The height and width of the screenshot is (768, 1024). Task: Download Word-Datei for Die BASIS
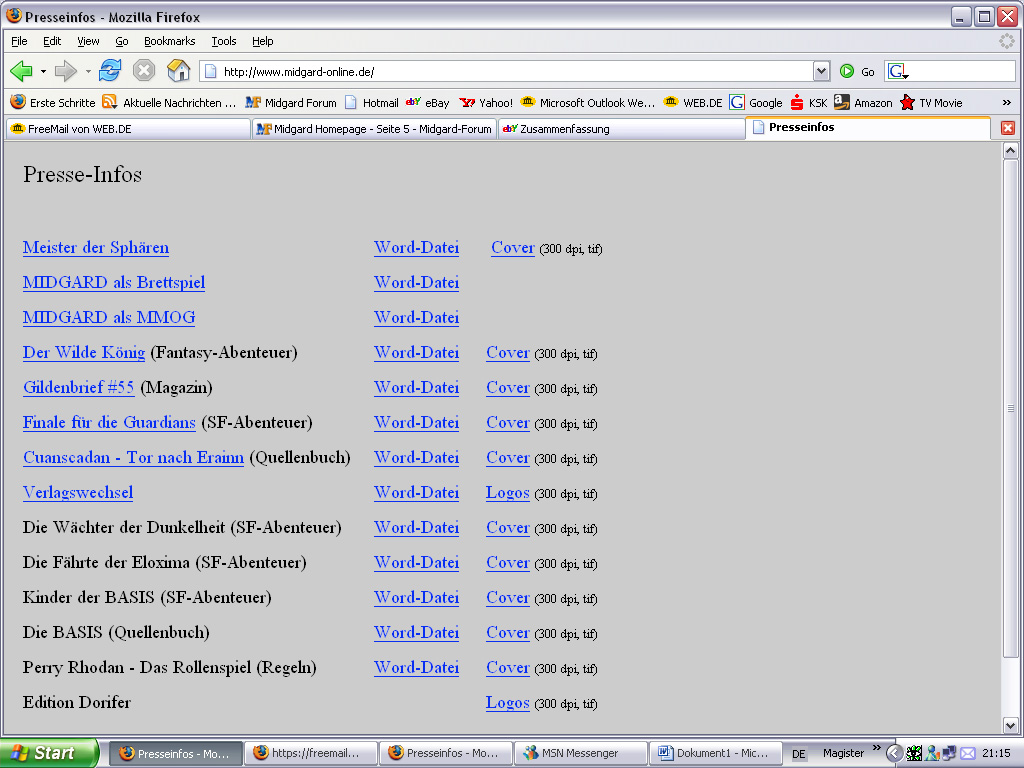(x=416, y=633)
